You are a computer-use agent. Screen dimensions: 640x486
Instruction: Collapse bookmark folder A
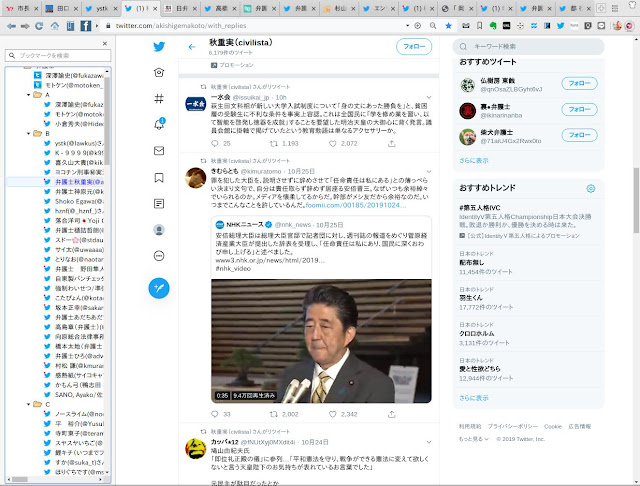pos(29,95)
